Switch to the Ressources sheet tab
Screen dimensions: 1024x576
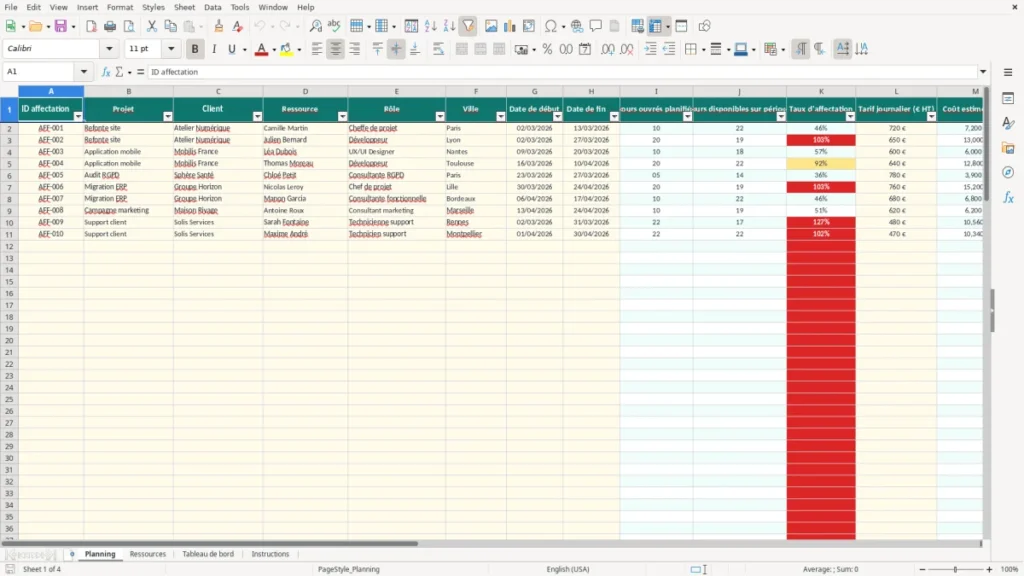148,554
